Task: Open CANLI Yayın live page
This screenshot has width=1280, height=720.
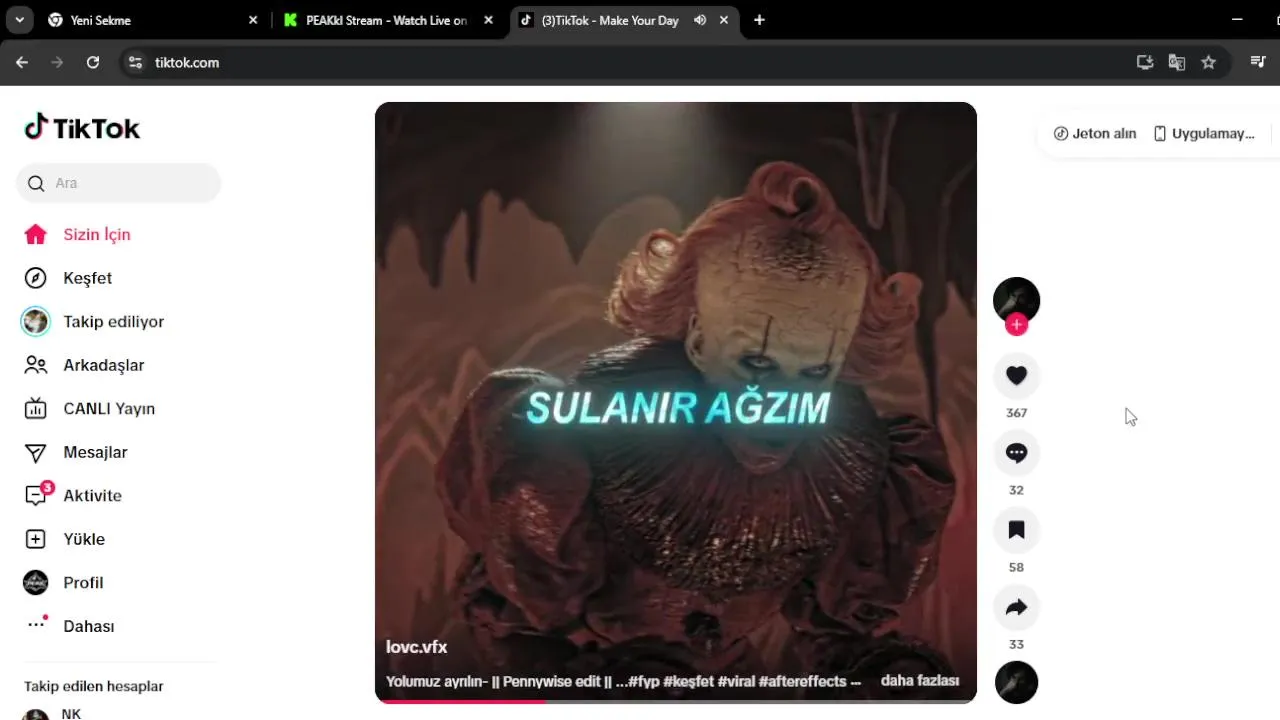Action: [x=89, y=408]
